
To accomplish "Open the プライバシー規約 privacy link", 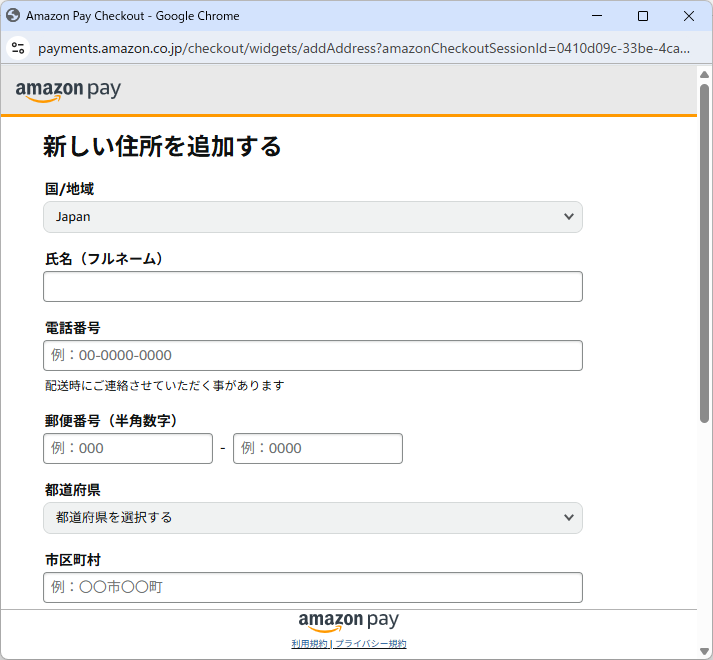I will (x=371, y=644).
